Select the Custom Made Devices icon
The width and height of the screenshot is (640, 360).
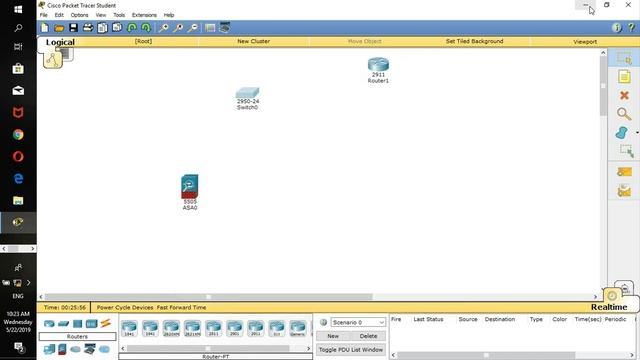coord(90,349)
